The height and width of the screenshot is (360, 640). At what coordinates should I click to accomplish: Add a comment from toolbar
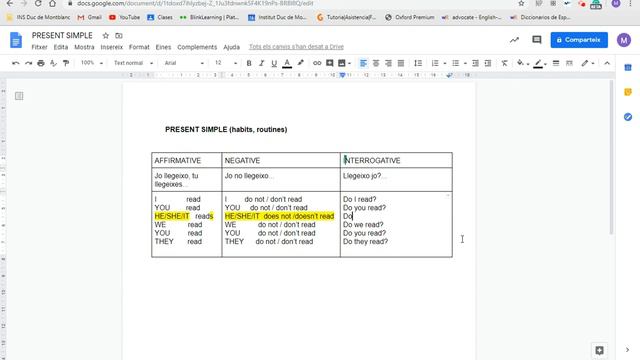click(329, 63)
